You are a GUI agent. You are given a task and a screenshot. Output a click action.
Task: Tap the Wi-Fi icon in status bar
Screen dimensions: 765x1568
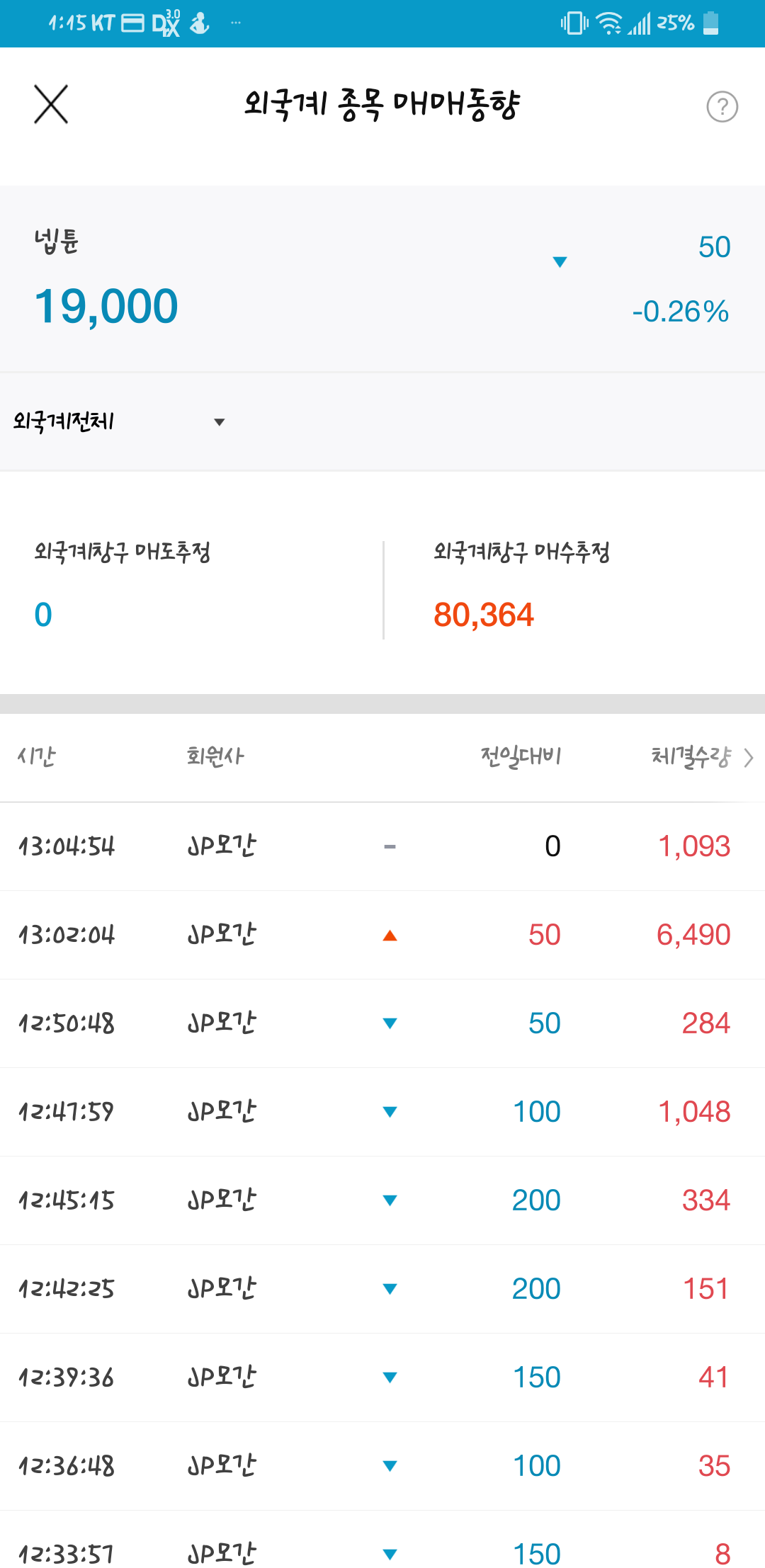click(608, 23)
